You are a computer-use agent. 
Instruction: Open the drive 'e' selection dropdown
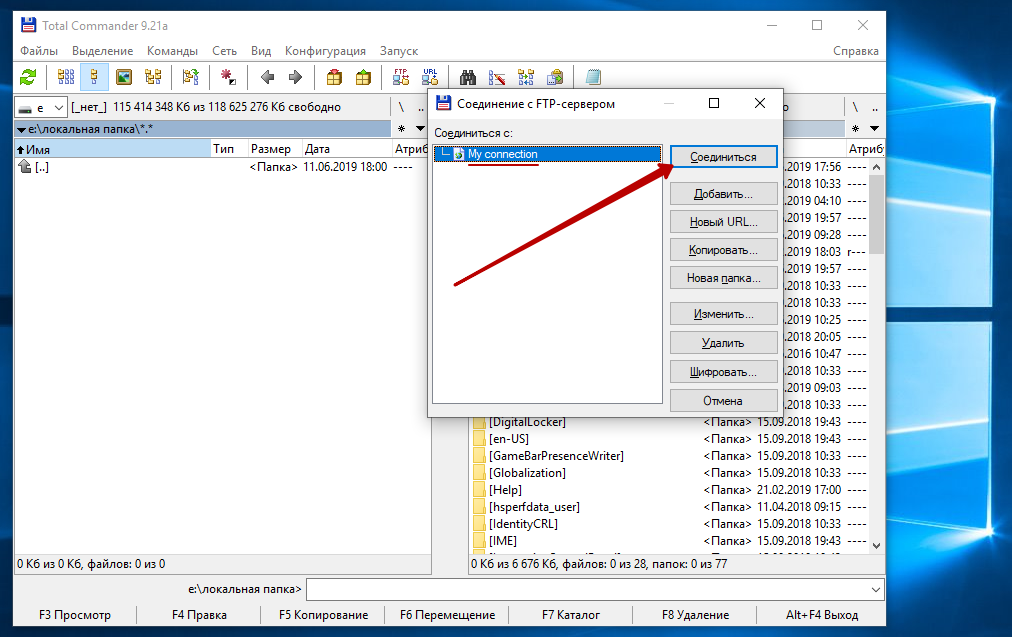[41, 107]
